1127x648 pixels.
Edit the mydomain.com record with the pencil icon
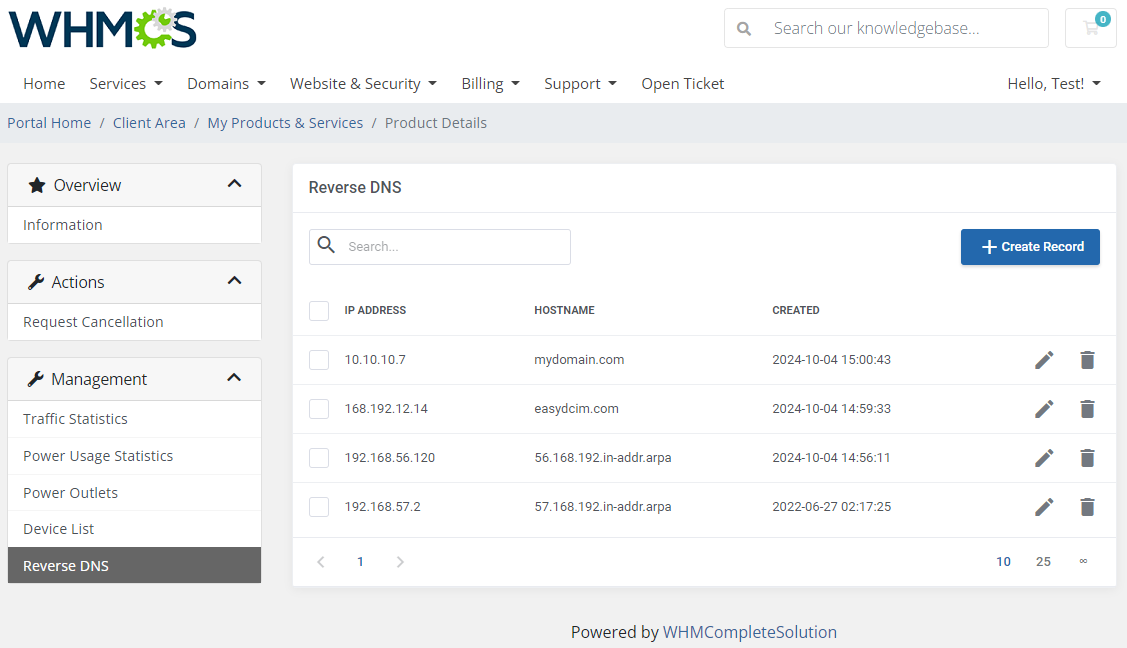pos(1044,359)
